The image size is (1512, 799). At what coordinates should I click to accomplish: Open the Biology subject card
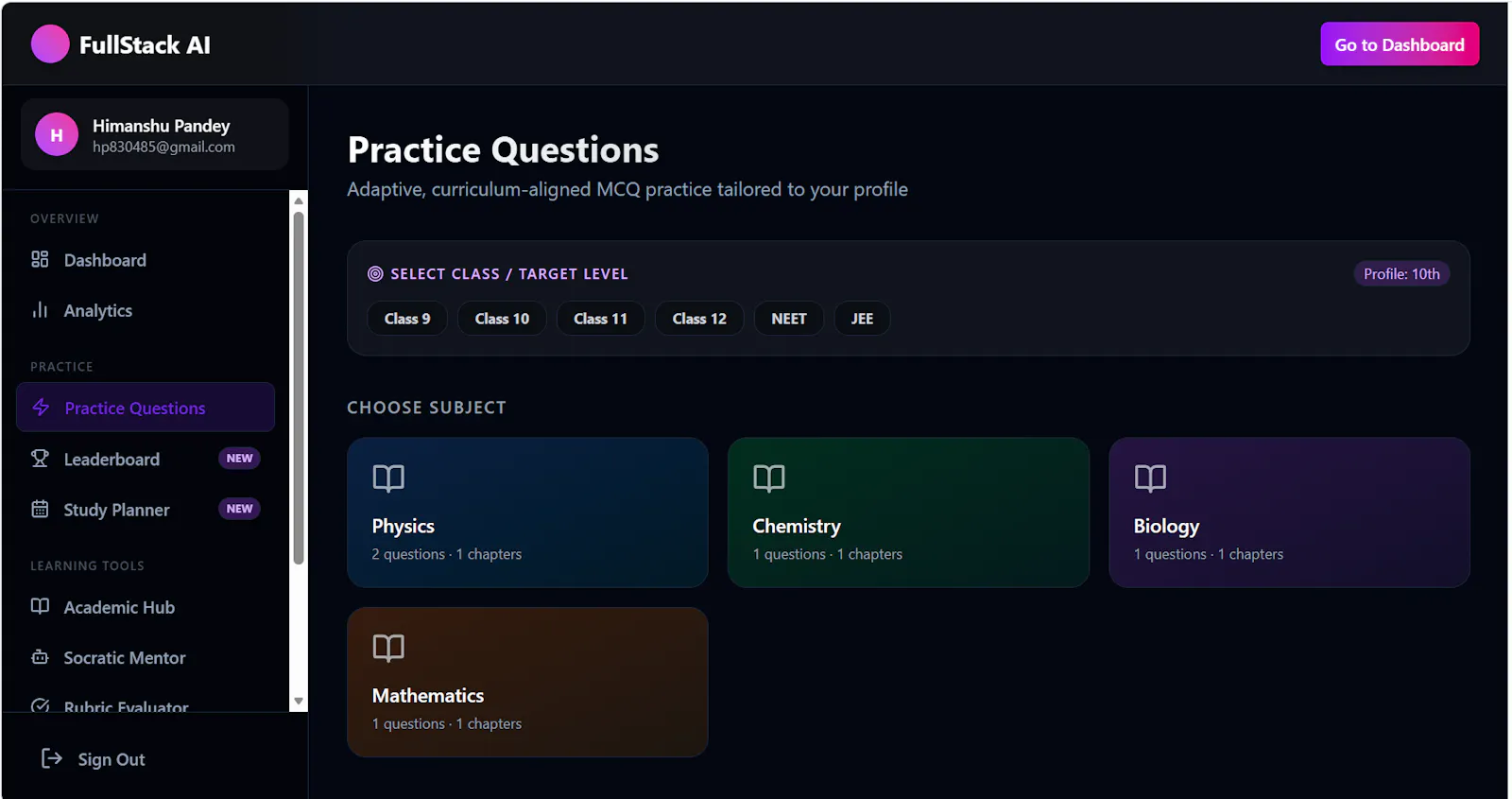pyautogui.click(x=1289, y=512)
